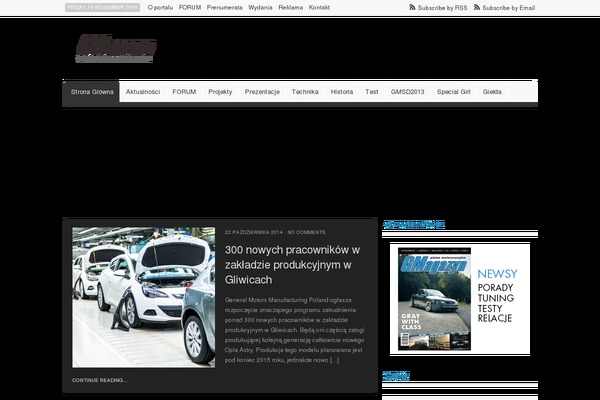
Task: Open Wydania in the top menu
Action: coord(260,7)
